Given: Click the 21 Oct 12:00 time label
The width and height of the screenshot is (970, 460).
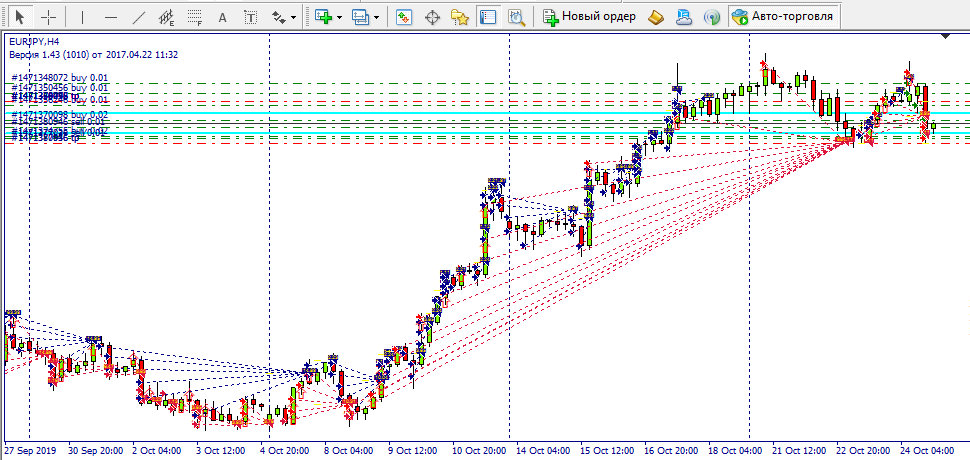Looking at the screenshot, I should [799, 450].
